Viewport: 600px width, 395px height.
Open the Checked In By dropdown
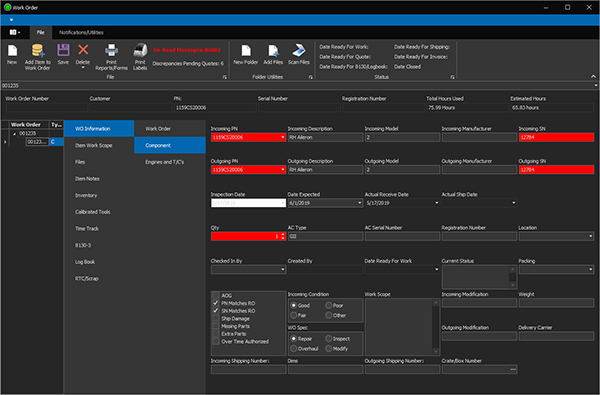click(x=283, y=270)
